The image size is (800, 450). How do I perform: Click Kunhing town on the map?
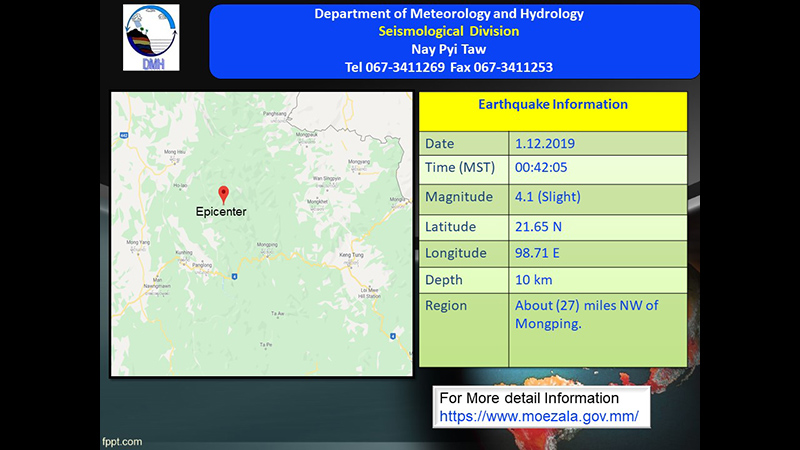point(184,255)
